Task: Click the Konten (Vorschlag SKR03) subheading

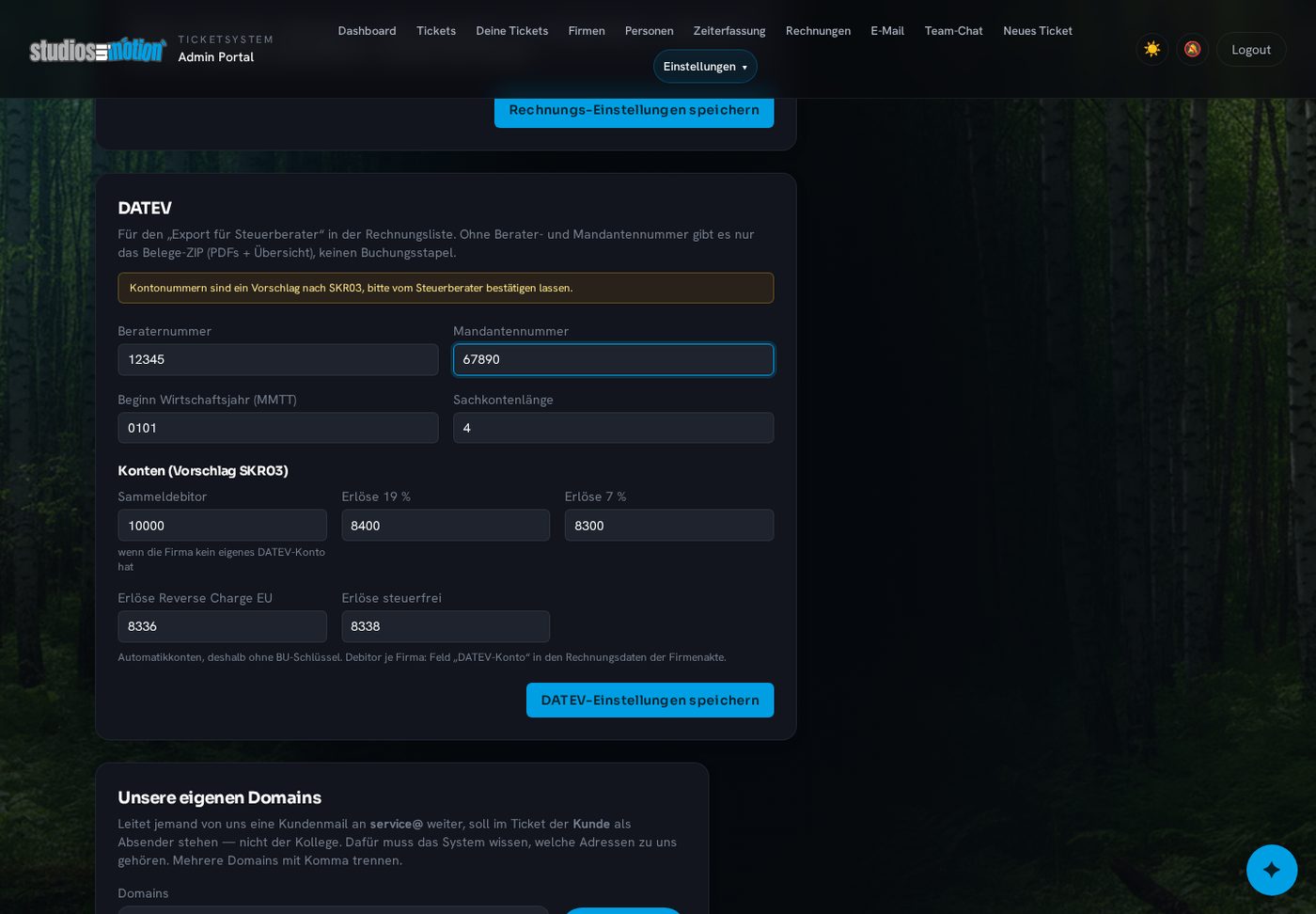Action: [x=203, y=470]
